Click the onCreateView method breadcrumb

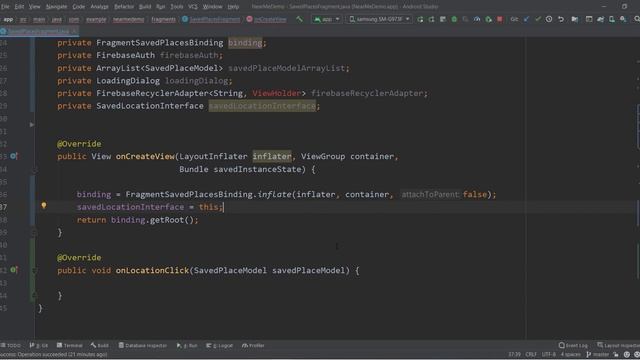click(267, 19)
